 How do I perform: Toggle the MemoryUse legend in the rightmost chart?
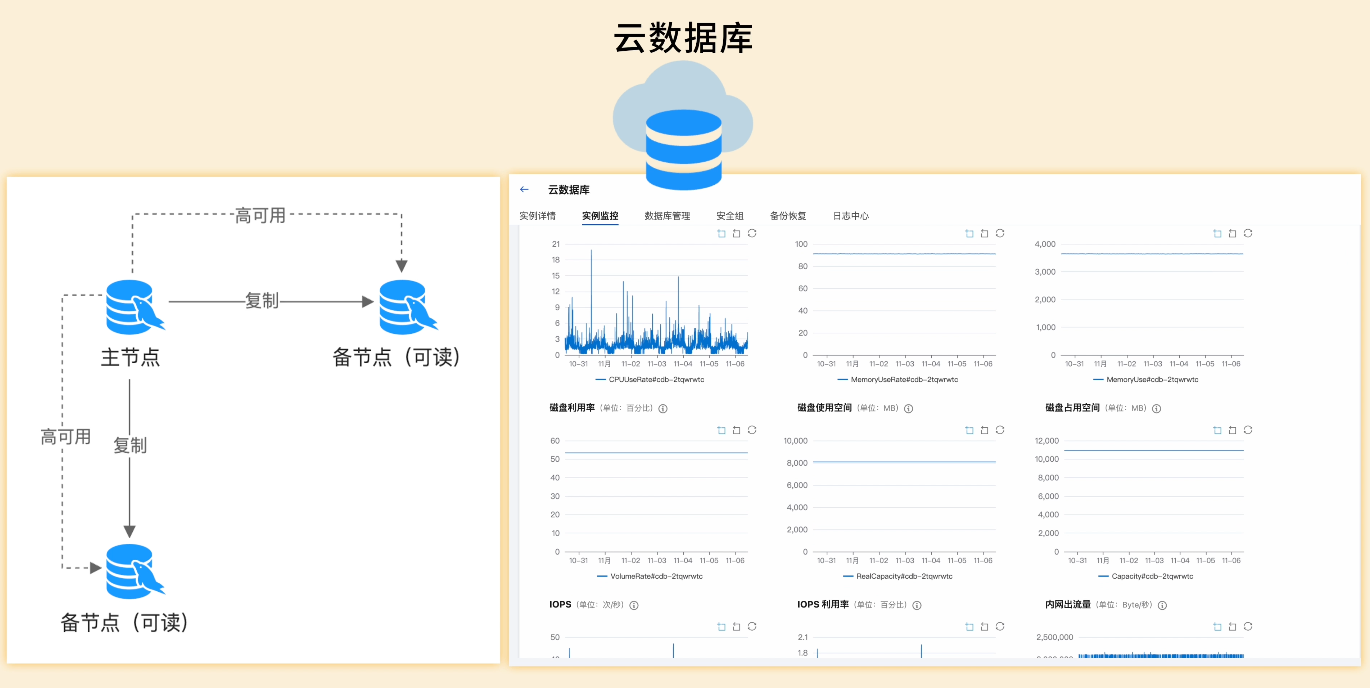coord(1145,380)
